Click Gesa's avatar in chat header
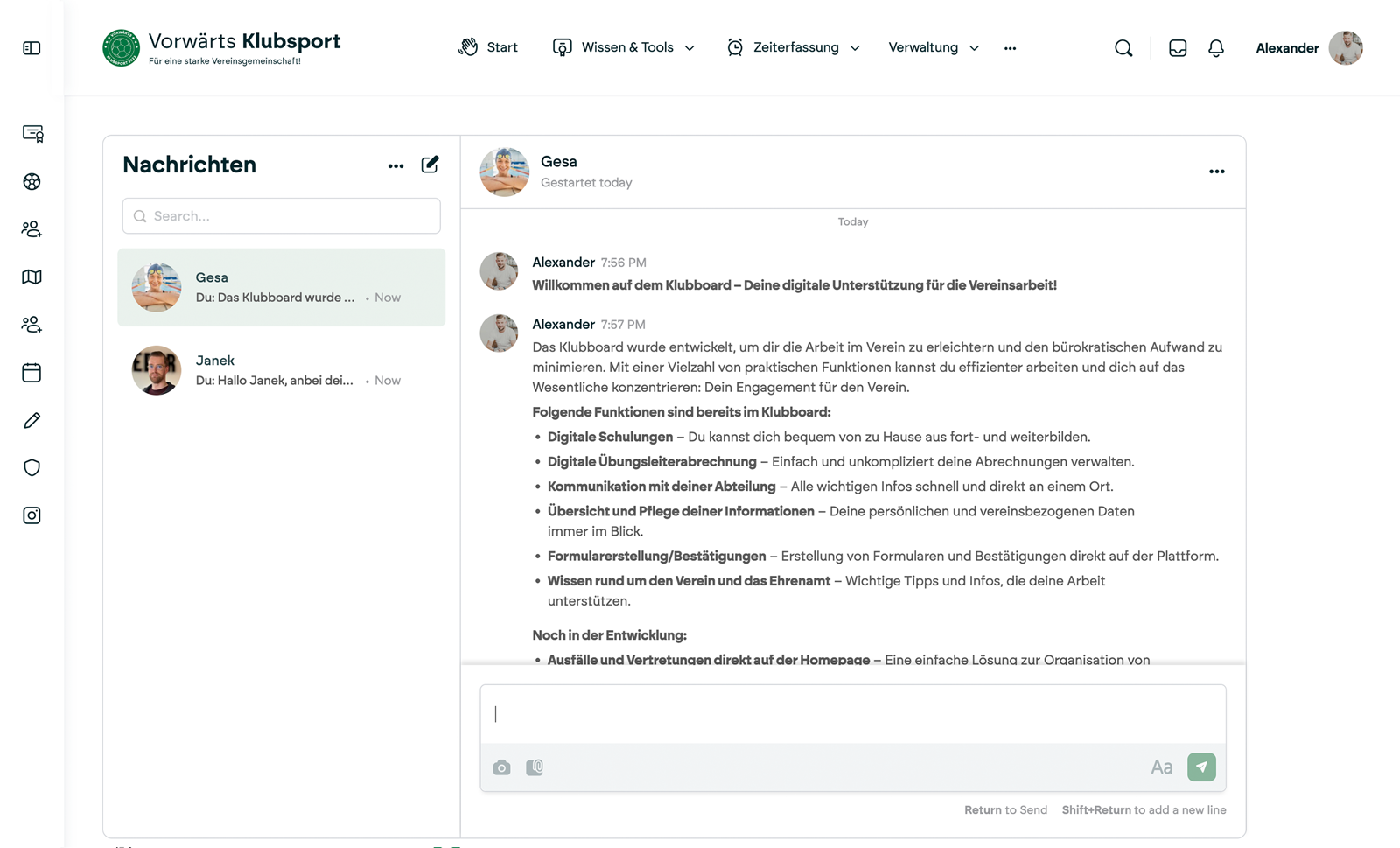Viewport: 1400px width, 848px height. coord(505,172)
